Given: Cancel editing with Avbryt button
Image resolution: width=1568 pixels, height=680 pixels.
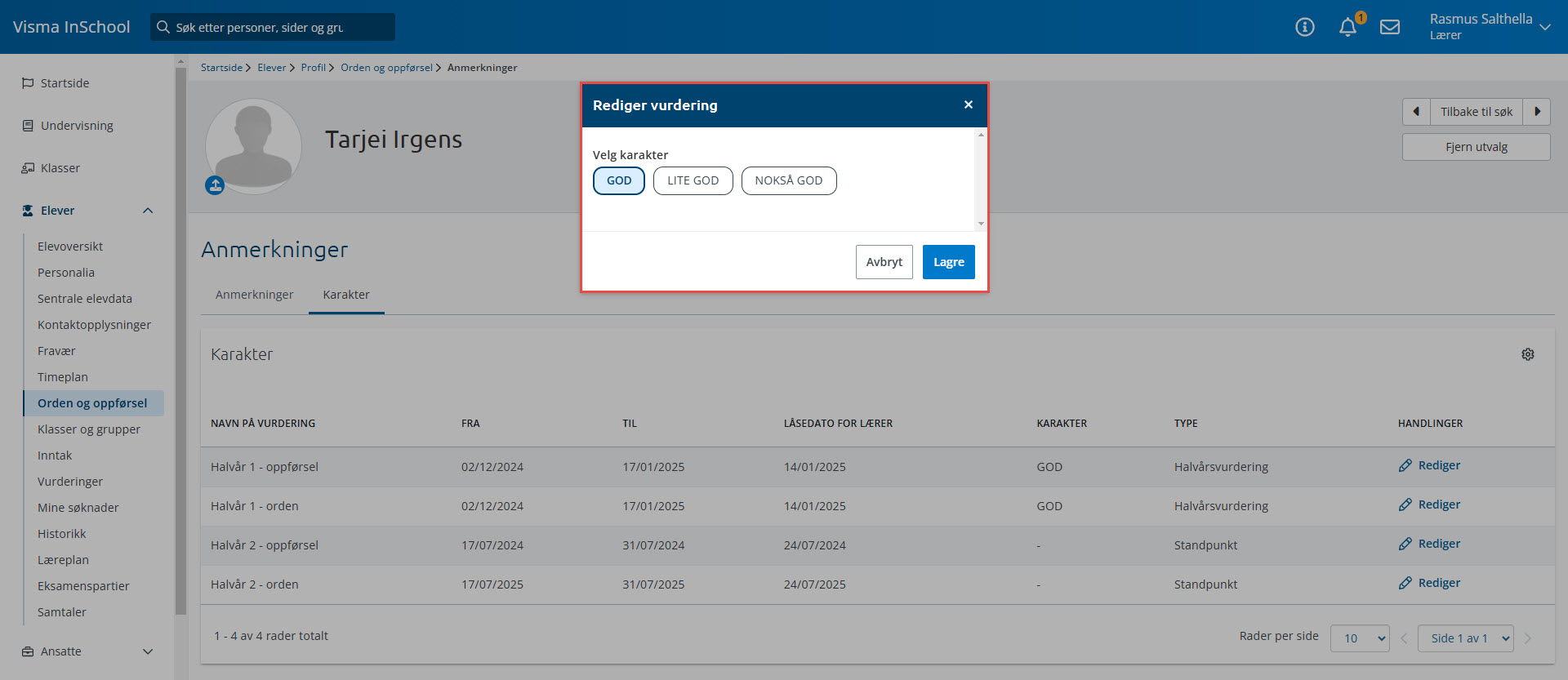Looking at the screenshot, I should (884, 262).
